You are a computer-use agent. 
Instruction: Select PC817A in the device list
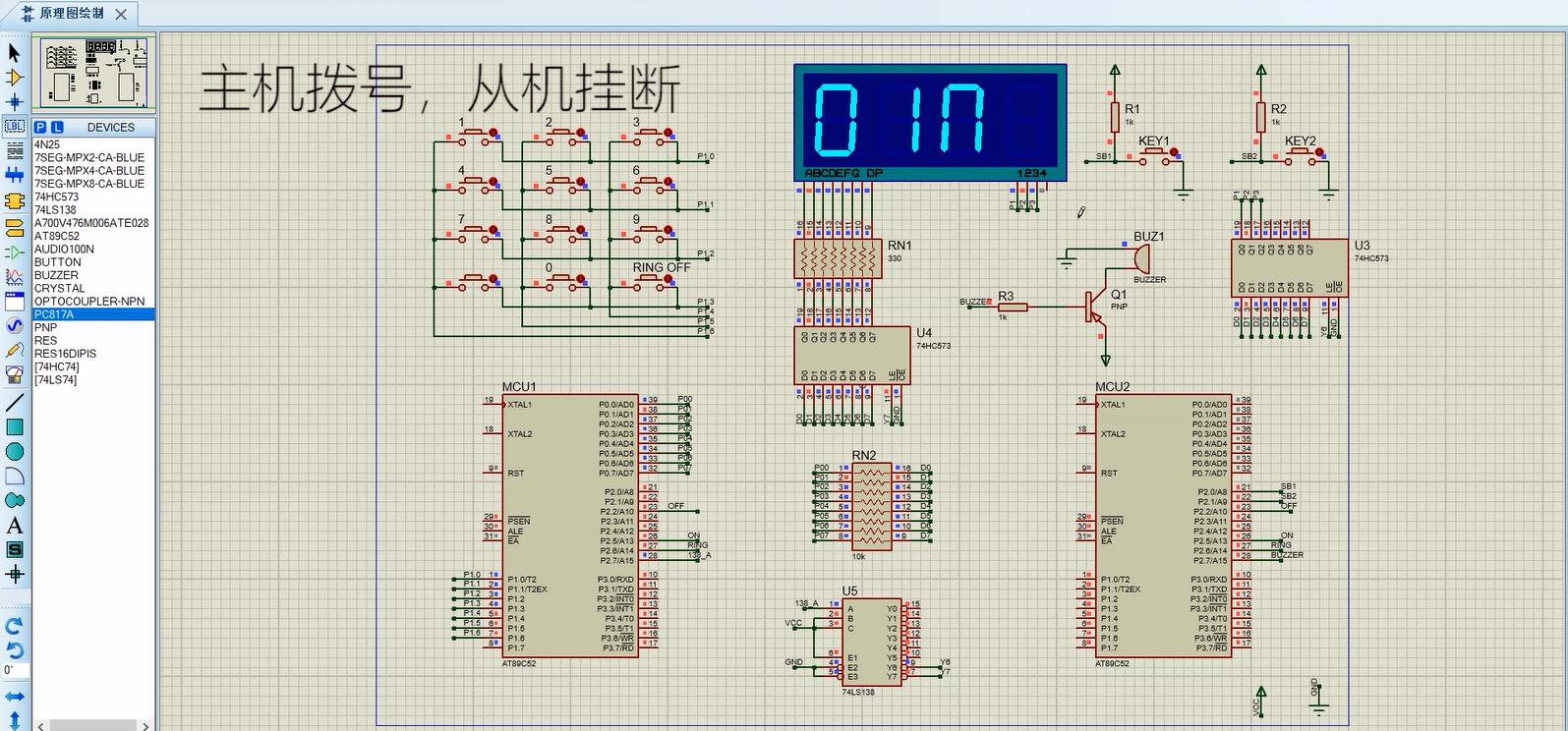93,314
